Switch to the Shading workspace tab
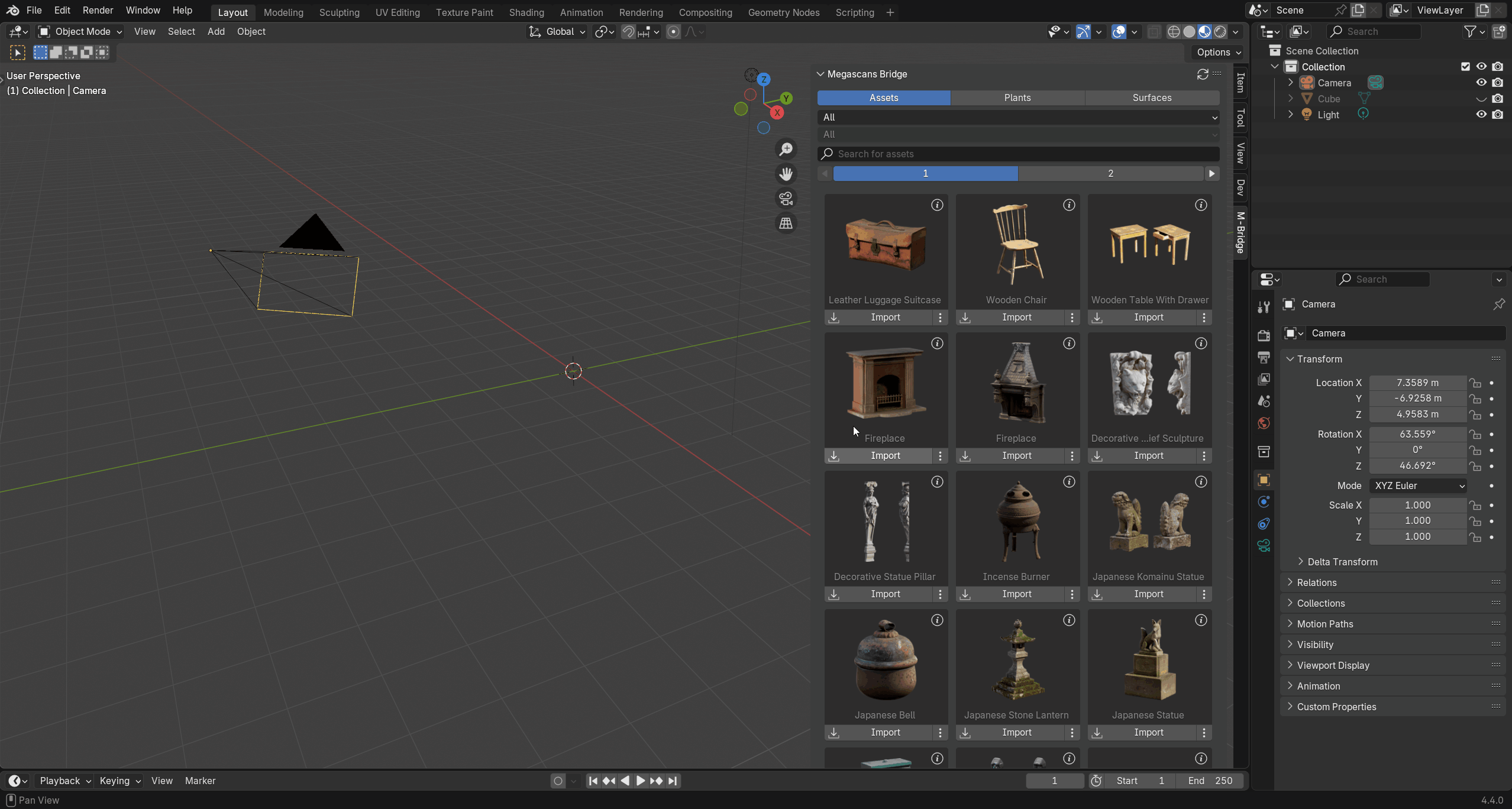Screen dimensions: 1512x809 [x=526, y=12]
